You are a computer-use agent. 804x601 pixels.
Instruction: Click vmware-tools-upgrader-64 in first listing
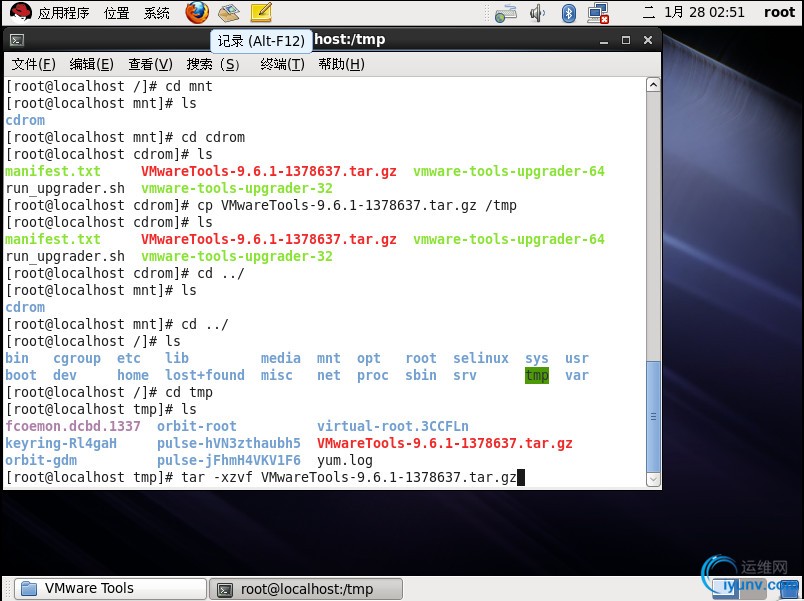[x=509, y=171]
